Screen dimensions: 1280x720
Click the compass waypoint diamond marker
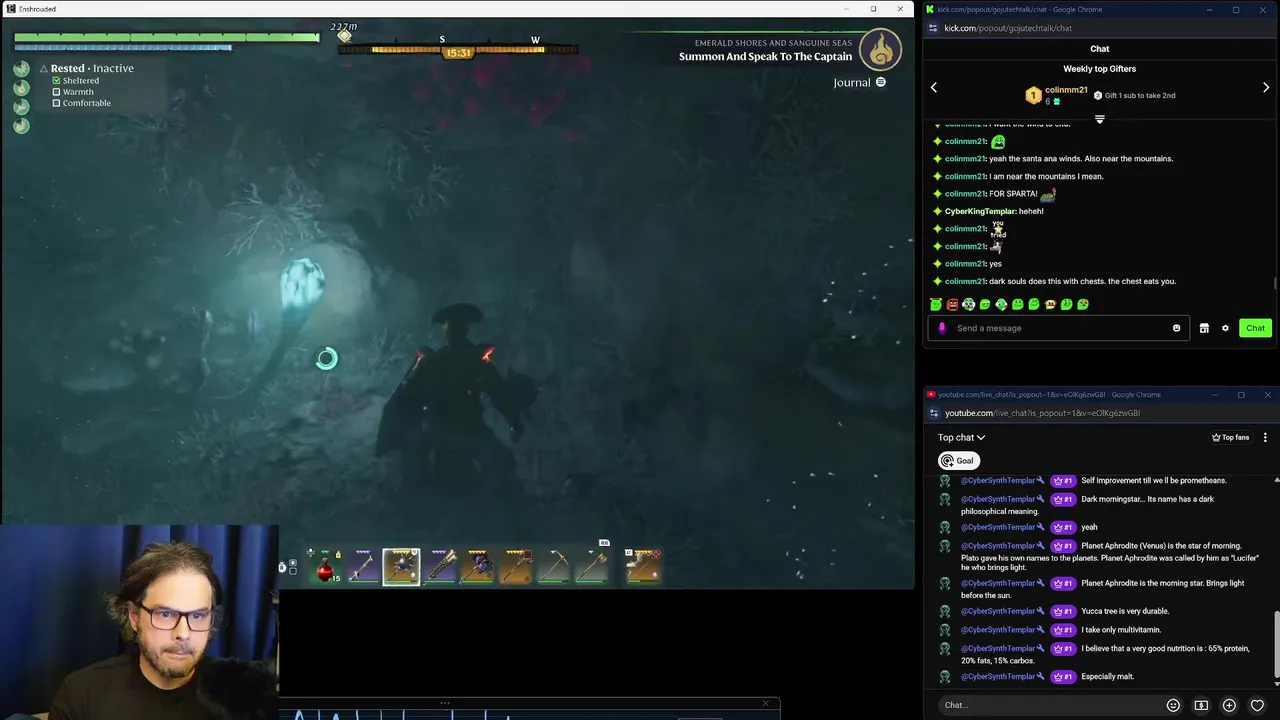[344, 37]
